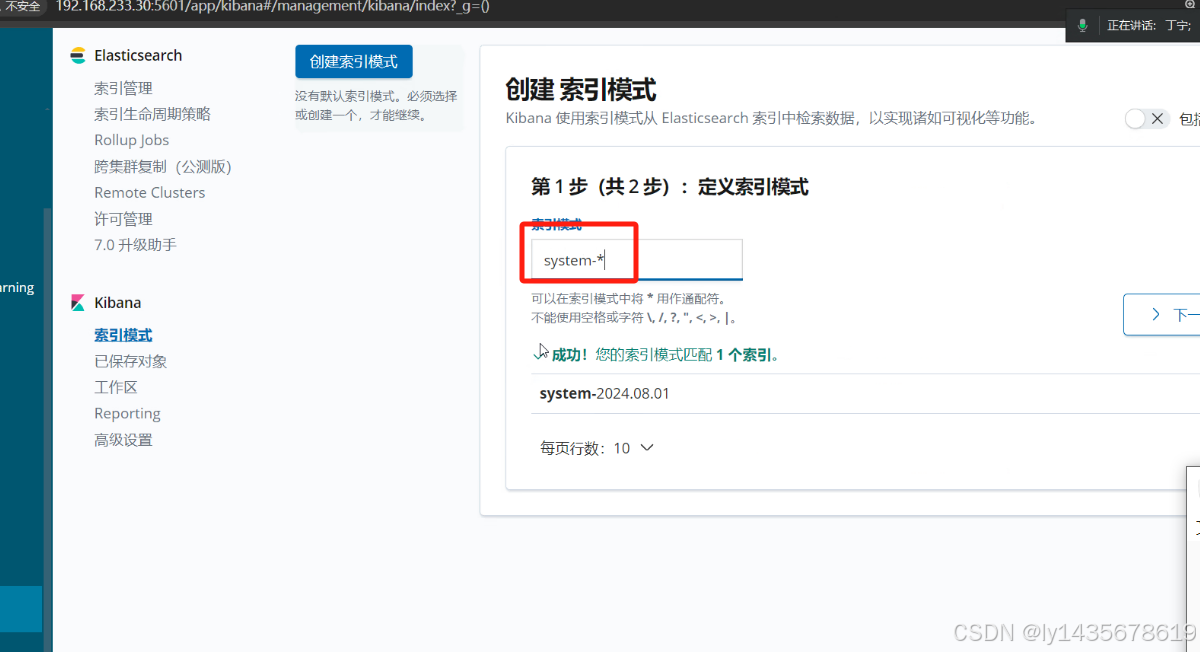This screenshot has height=652, width=1200.
Task: Click the next step button
Action: click(1162, 314)
